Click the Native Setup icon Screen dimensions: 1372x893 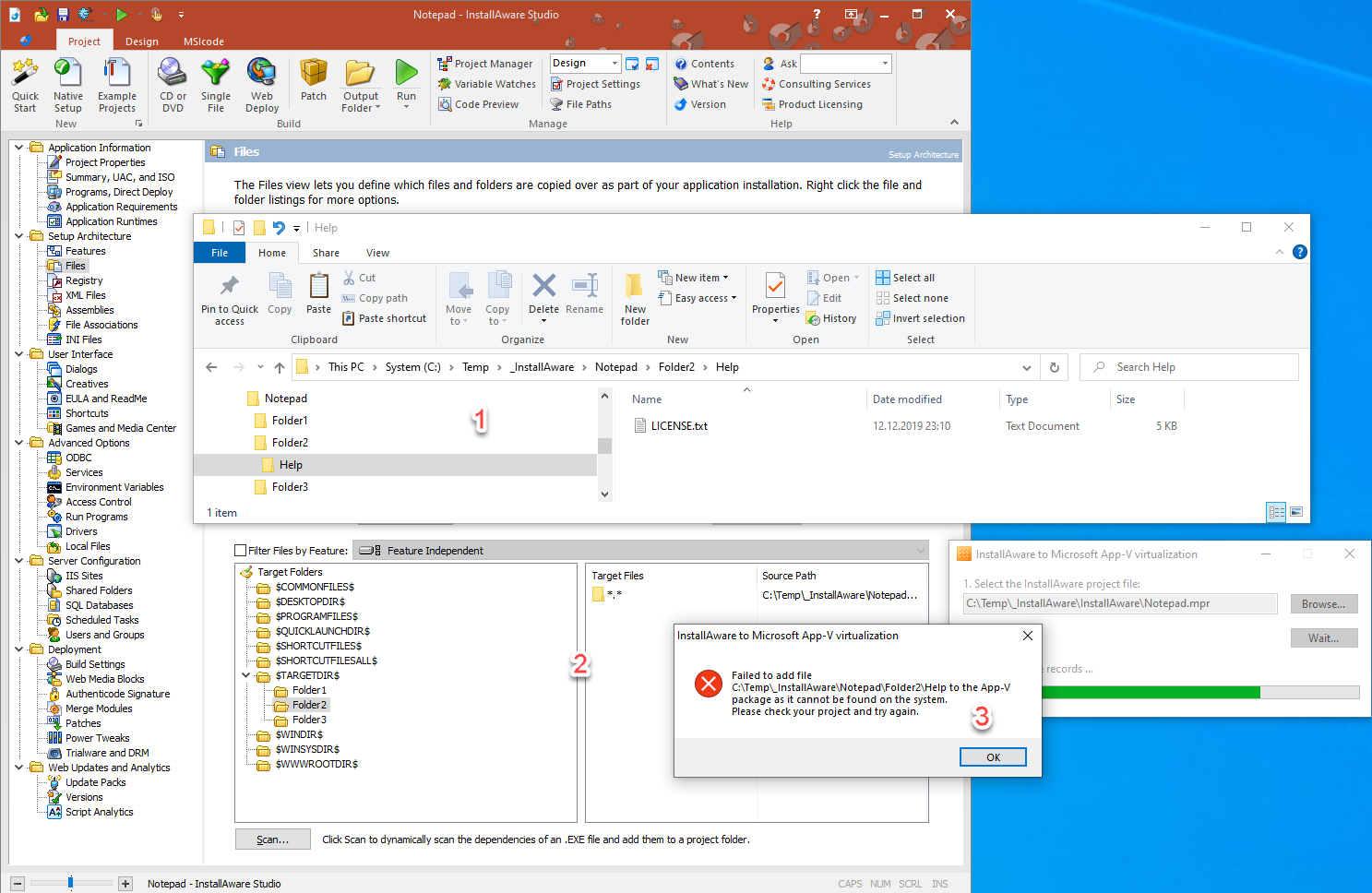click(x=67, y=85)
